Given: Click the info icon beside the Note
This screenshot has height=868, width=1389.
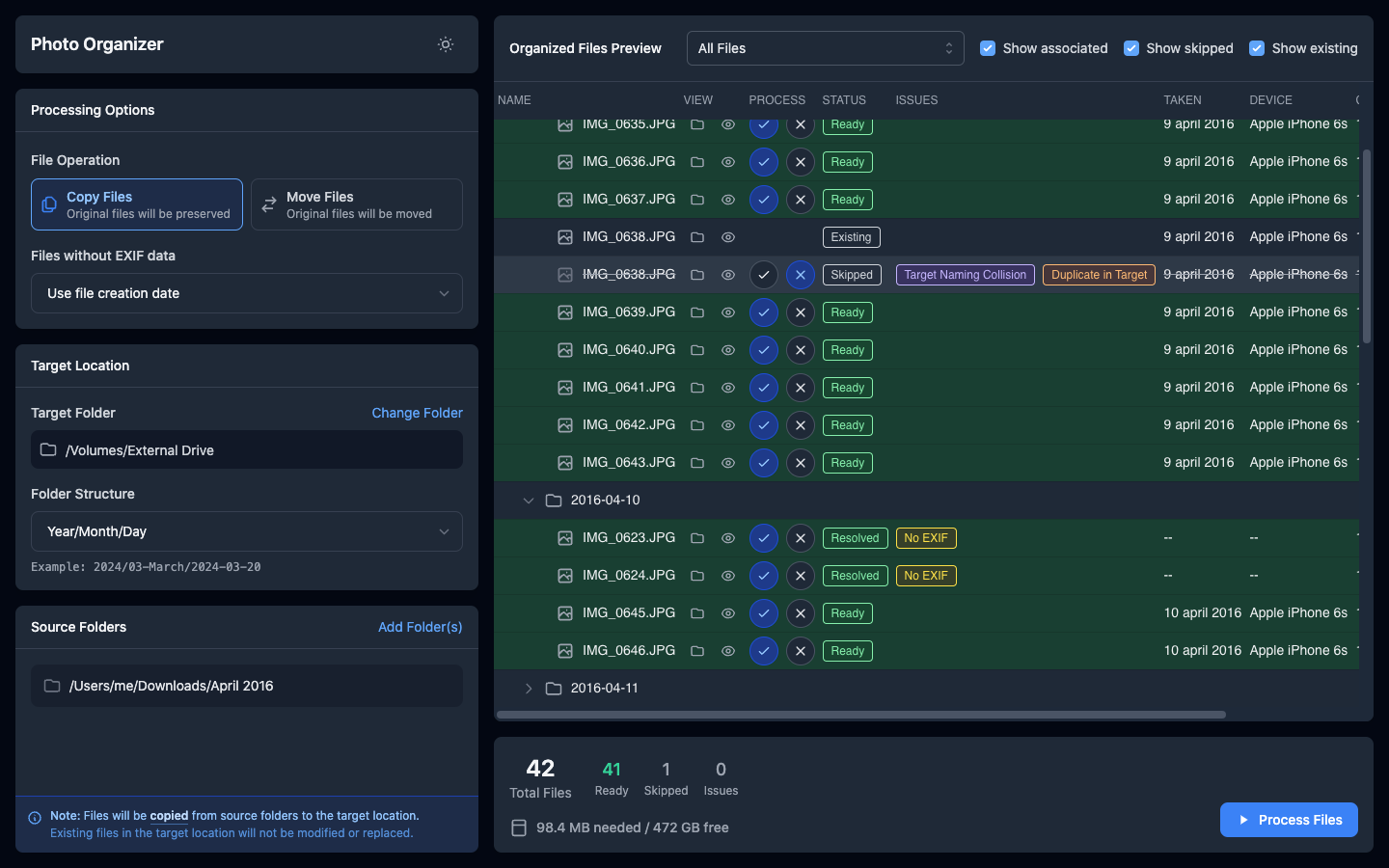Looking at the screenshot, I should [35, 817].
